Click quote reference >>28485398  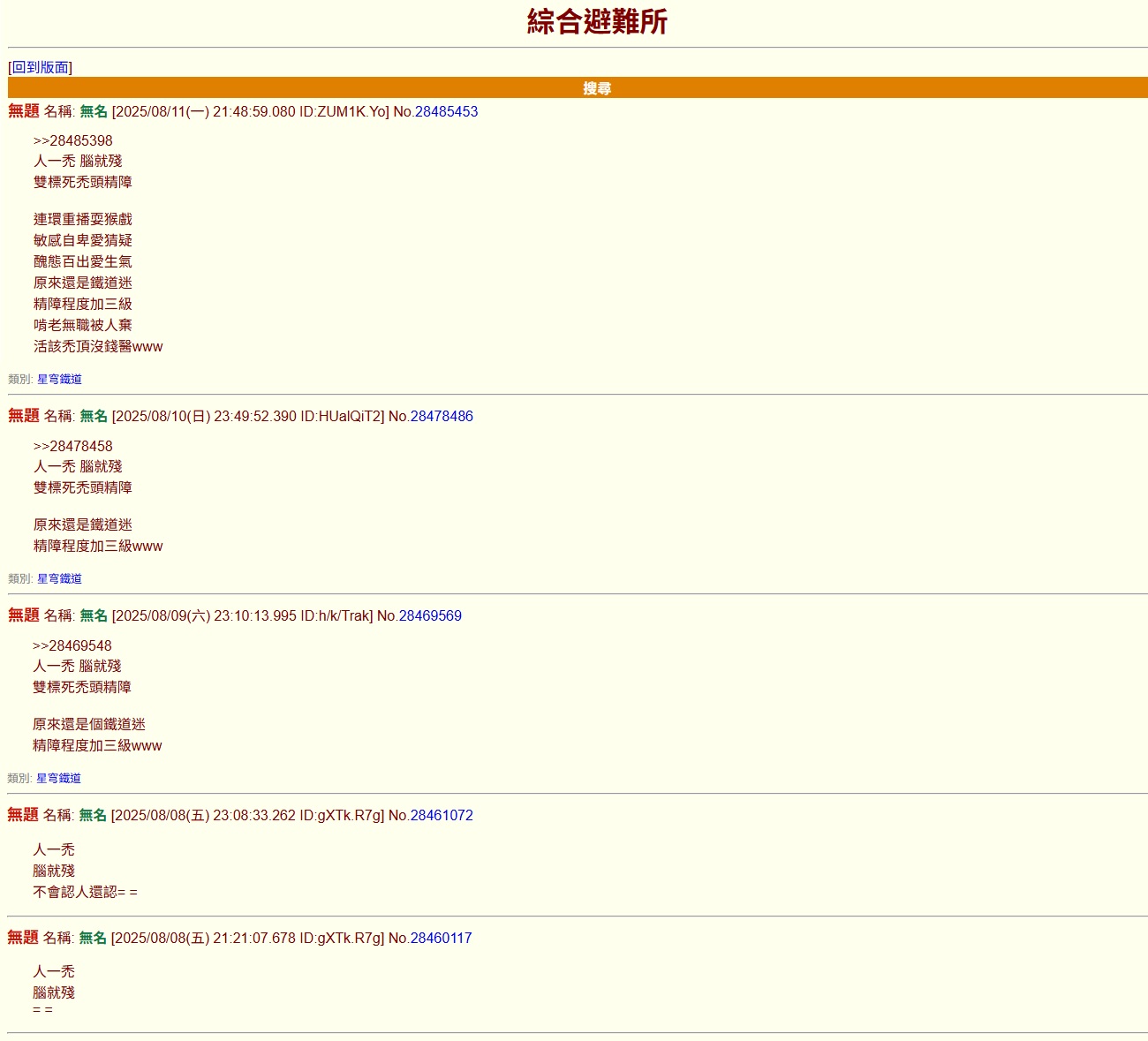(x=73, y=140)
